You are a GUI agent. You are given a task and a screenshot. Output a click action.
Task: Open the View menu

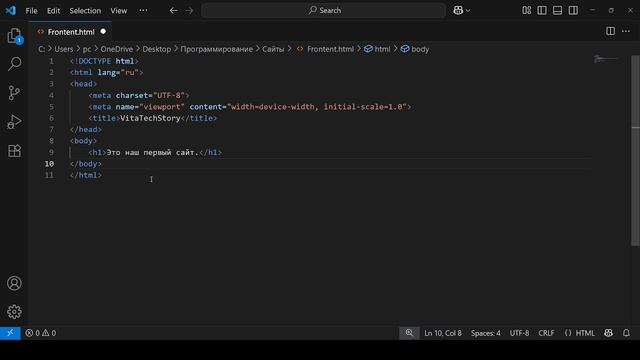(118, 11)
